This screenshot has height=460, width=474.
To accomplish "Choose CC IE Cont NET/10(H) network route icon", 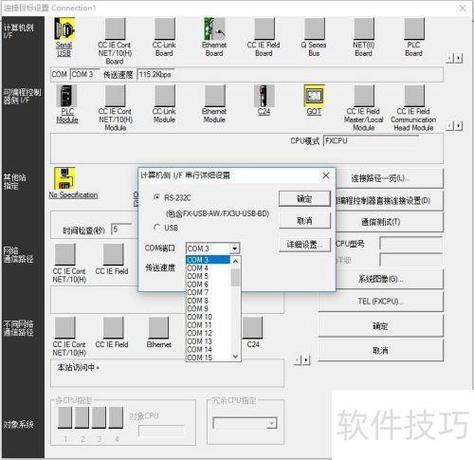I will [x=65, y=255].
